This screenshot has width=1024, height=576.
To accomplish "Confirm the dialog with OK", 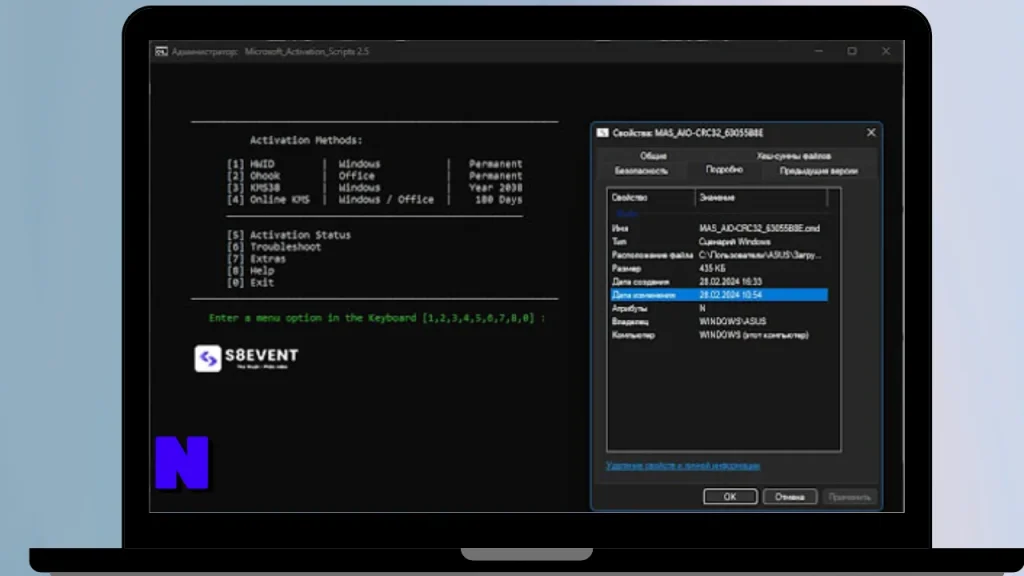I will point(730,496).
